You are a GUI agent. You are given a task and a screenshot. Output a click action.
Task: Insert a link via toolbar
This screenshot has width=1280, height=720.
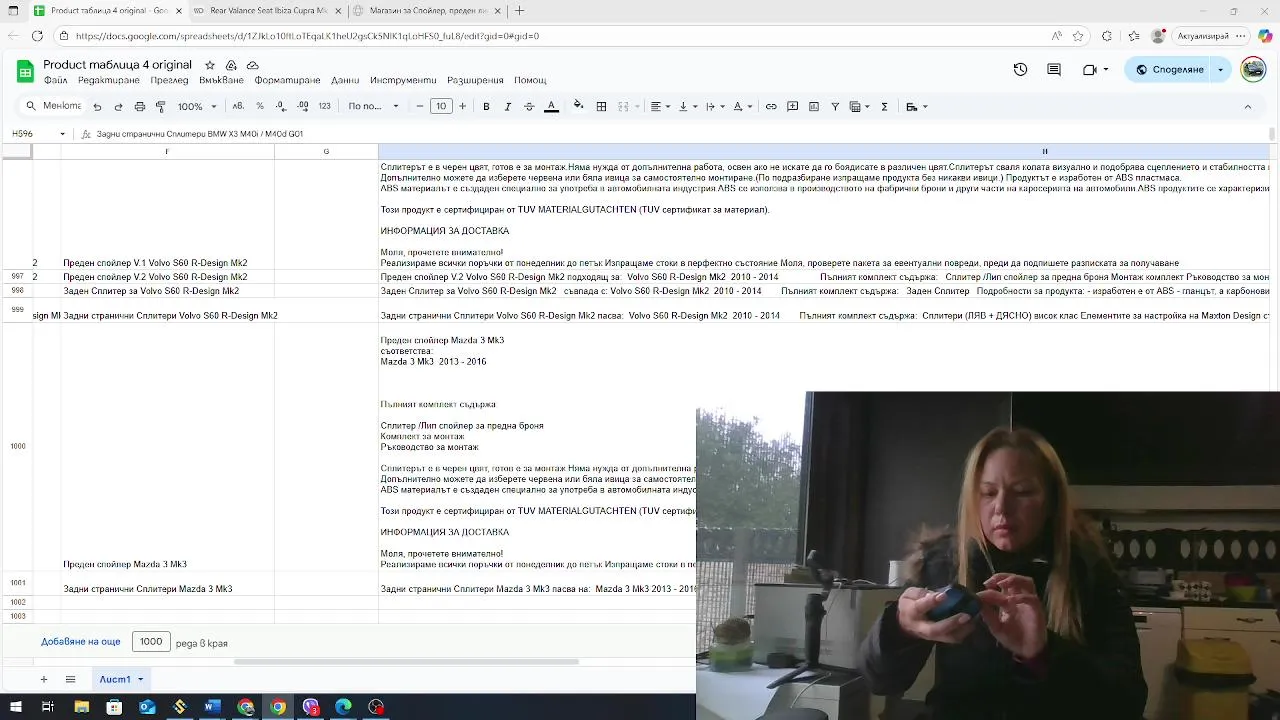(x=771, y=107)
